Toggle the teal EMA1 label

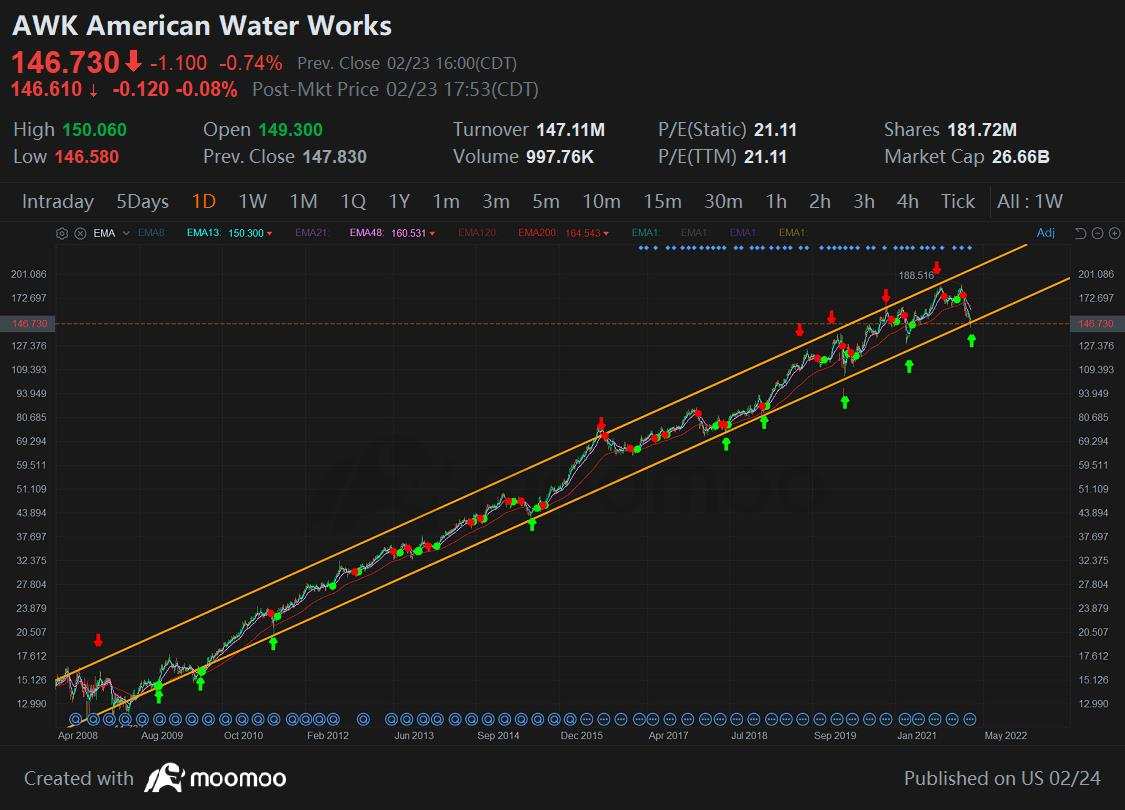point(645,232)
